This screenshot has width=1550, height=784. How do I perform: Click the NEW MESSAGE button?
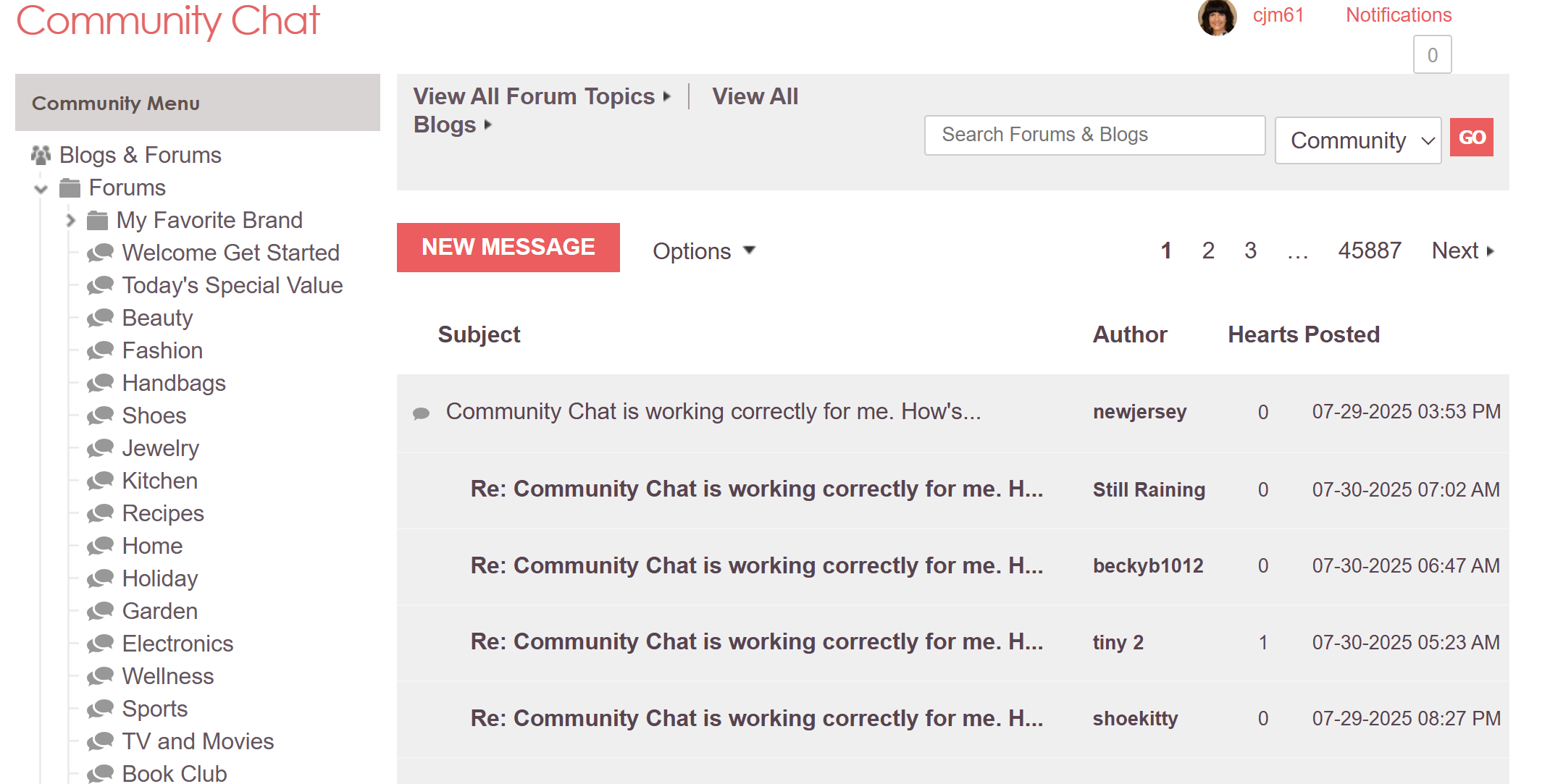click(508, 247)
